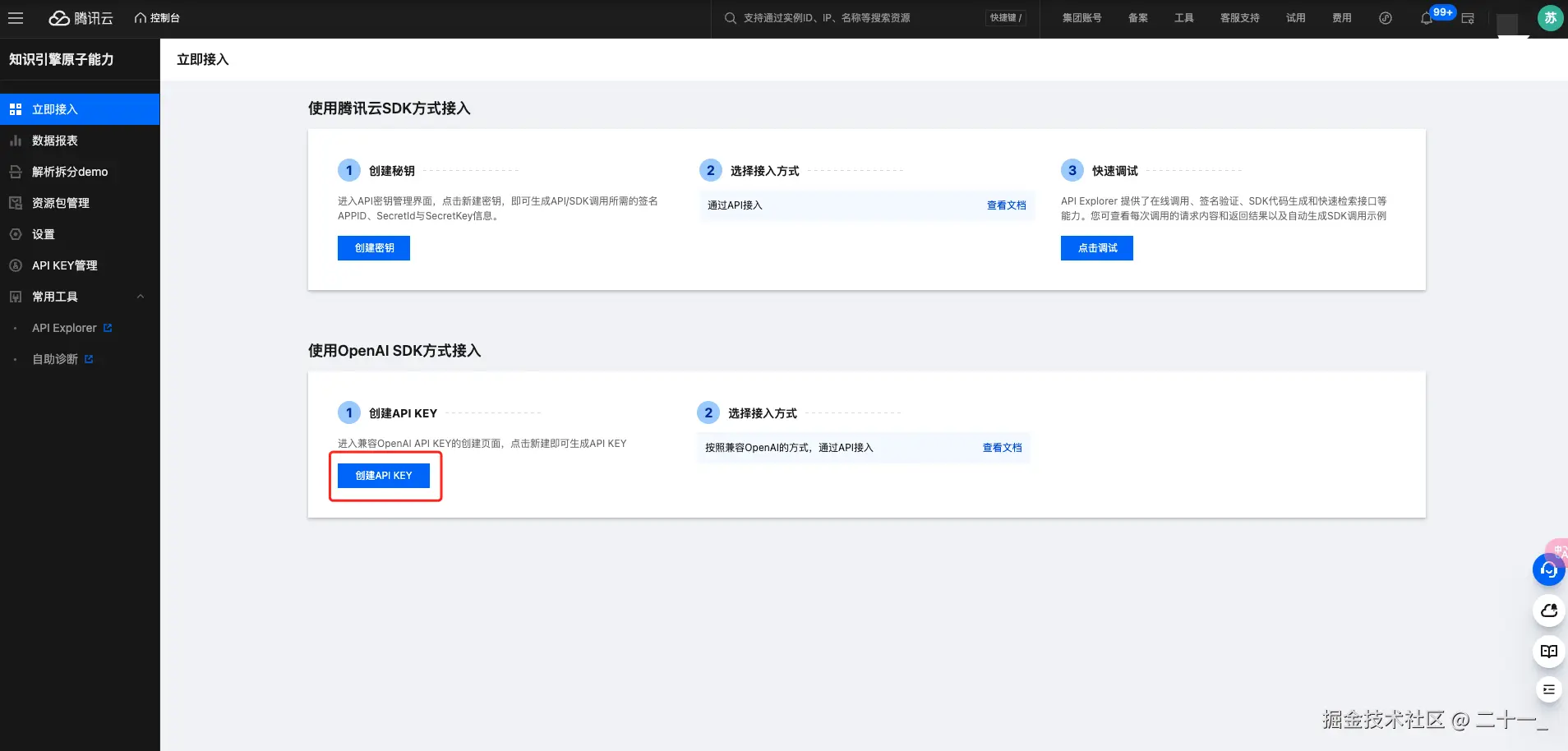The image size is (1568, 751).
Task: Click the 创建密钥 button
Action: point(374,248)
